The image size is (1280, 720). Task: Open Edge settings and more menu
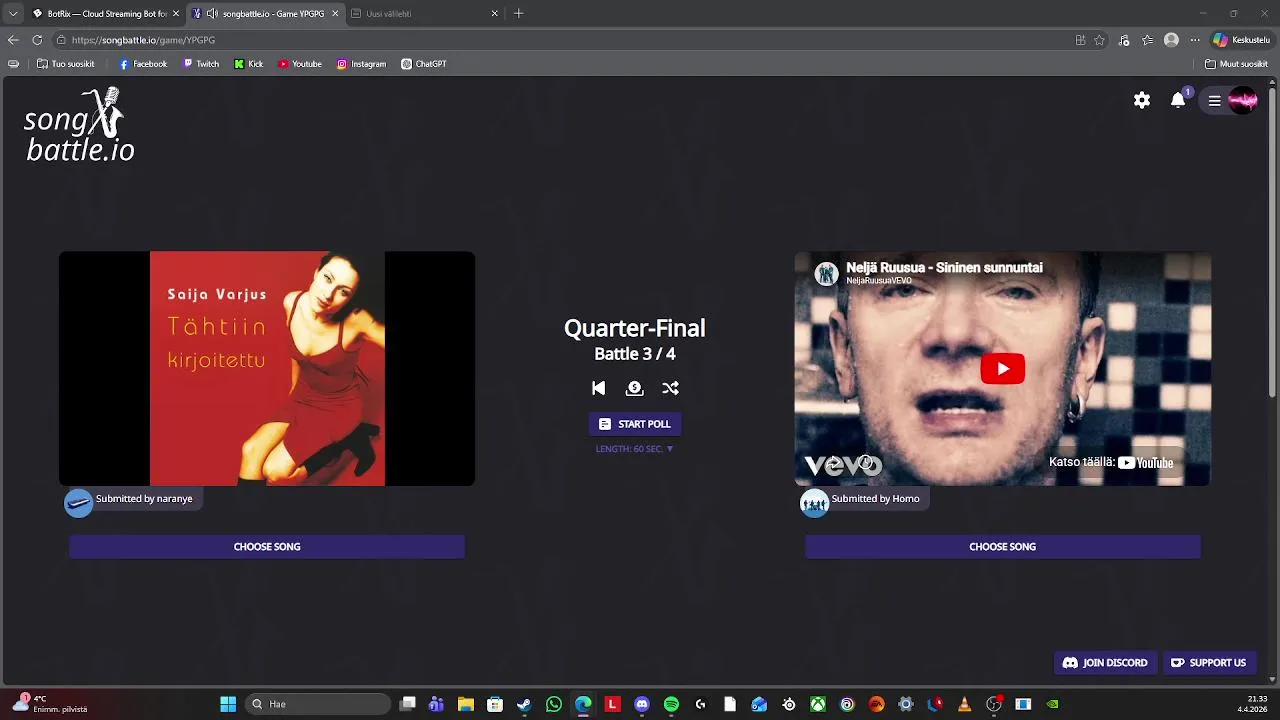1194,40
